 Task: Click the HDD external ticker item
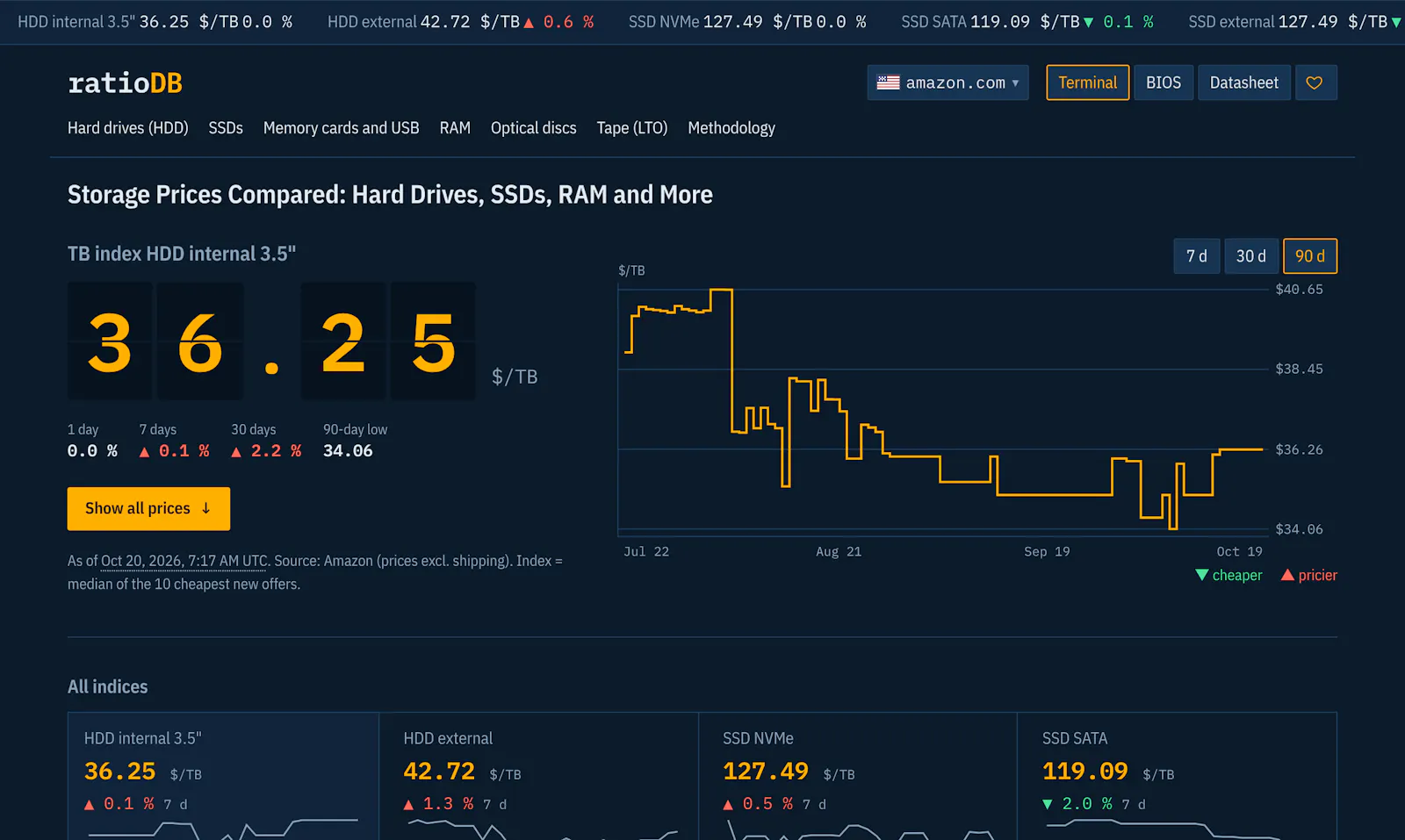460,22
